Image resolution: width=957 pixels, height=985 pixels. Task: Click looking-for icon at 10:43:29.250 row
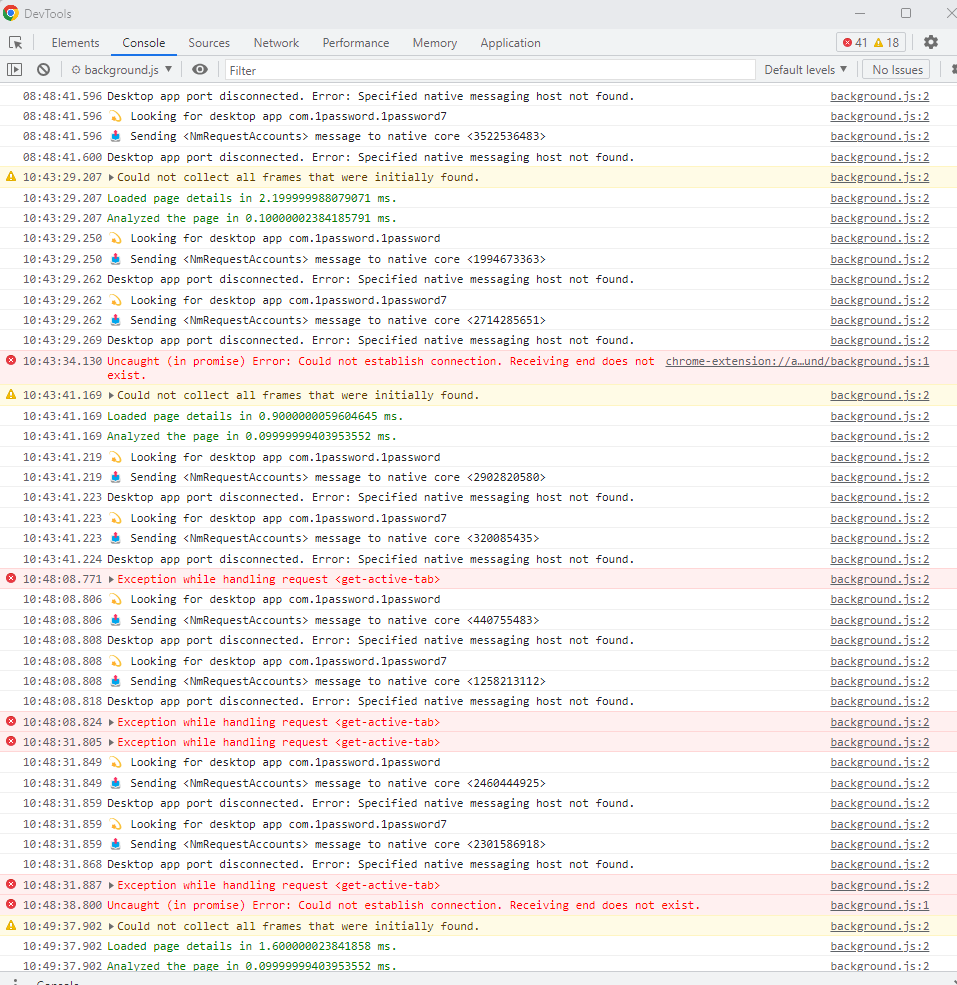pyautogui.click(x=116, y=238)
